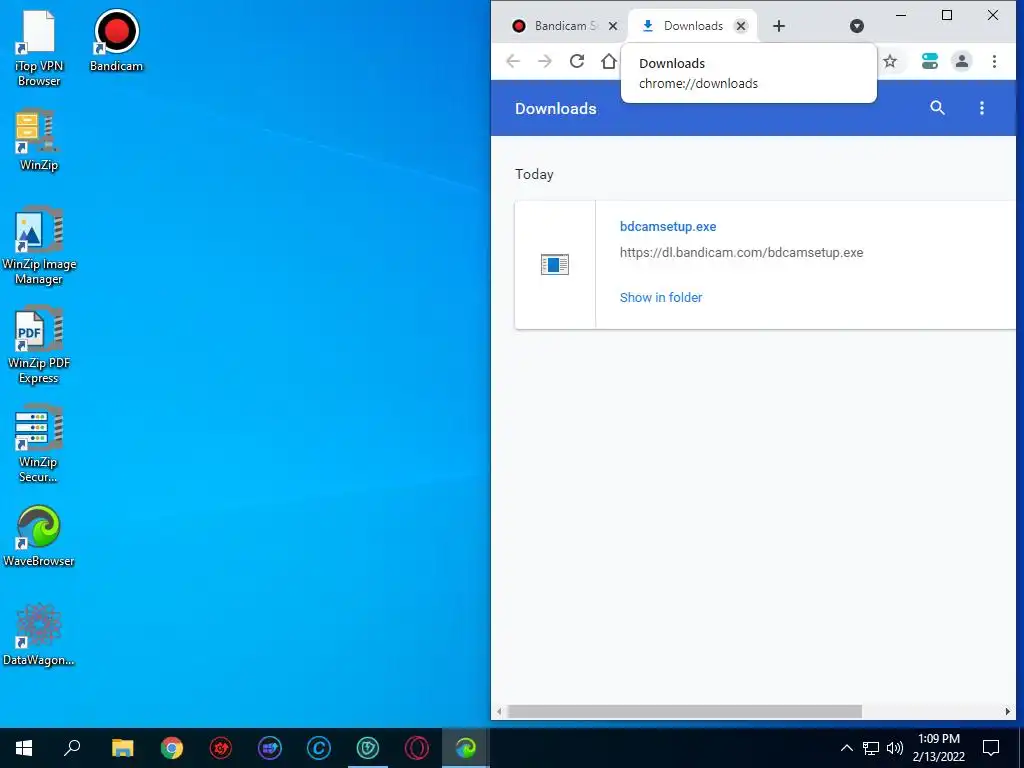The height and width of the screenshot is (768, 1024).
Task: Go back in the browser
Action: (513, 61)
